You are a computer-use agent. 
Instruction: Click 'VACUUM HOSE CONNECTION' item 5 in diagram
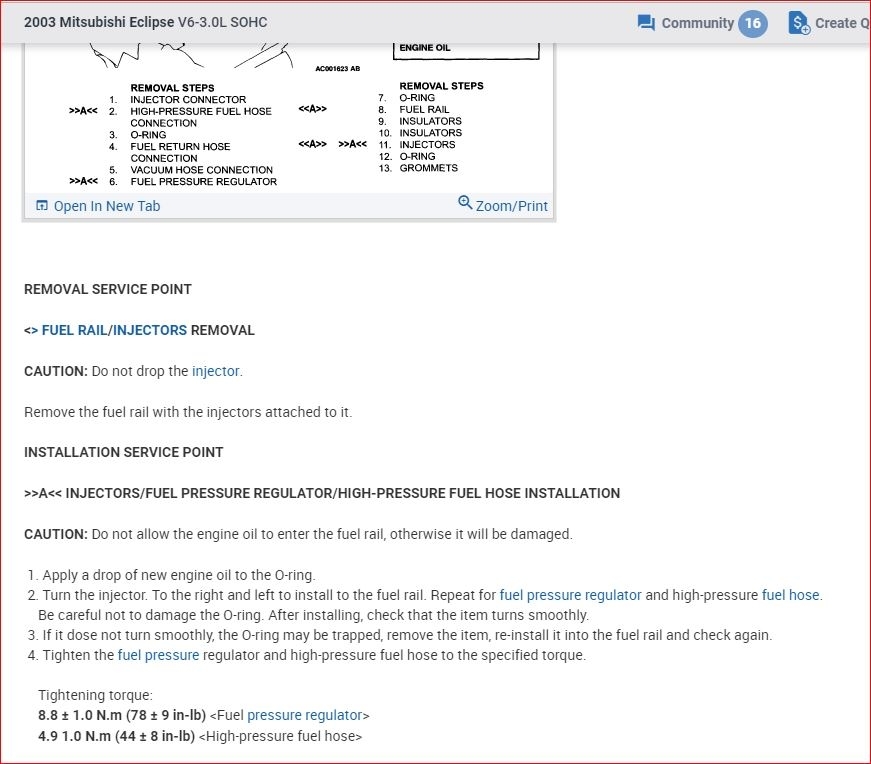click(x=201, y=170)
